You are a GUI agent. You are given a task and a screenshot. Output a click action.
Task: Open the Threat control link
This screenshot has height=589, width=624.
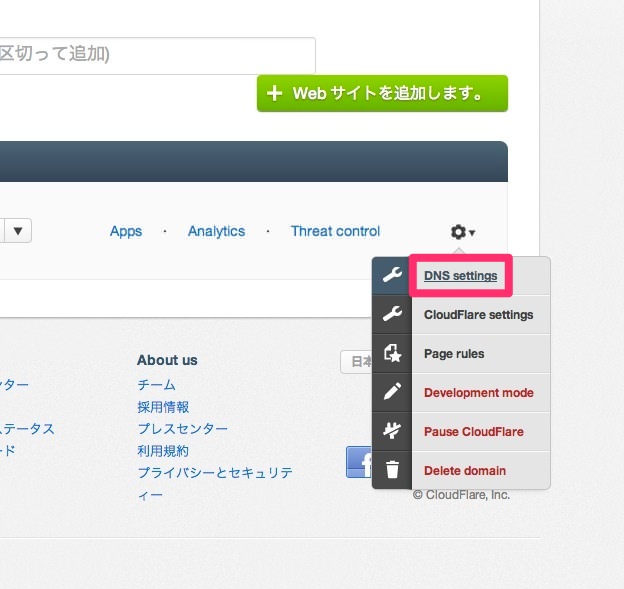(x=335, y=231)
